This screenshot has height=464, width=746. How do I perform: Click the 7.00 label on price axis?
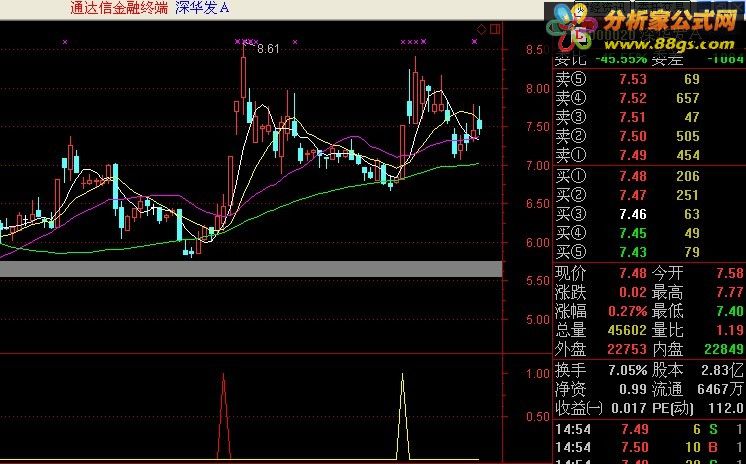click(538, 166)
